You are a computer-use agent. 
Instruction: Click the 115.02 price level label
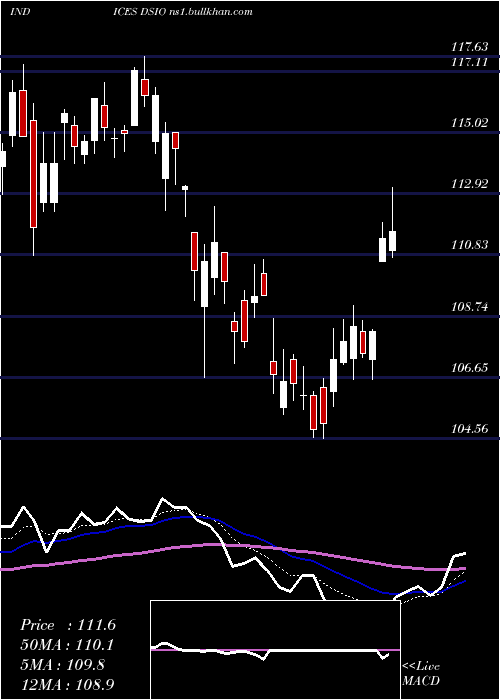pos(468,123)
